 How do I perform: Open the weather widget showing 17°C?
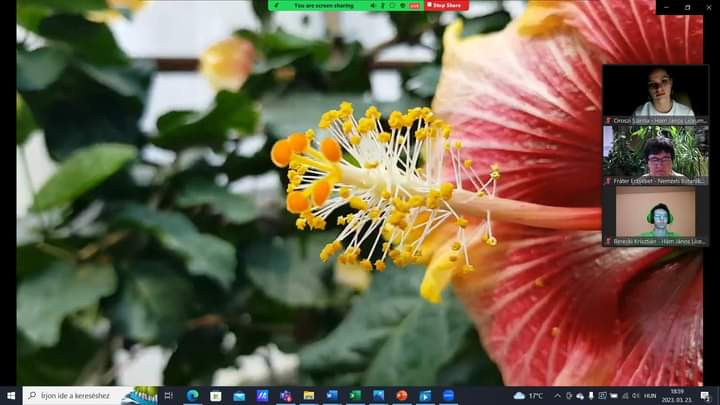coord(529,396)
